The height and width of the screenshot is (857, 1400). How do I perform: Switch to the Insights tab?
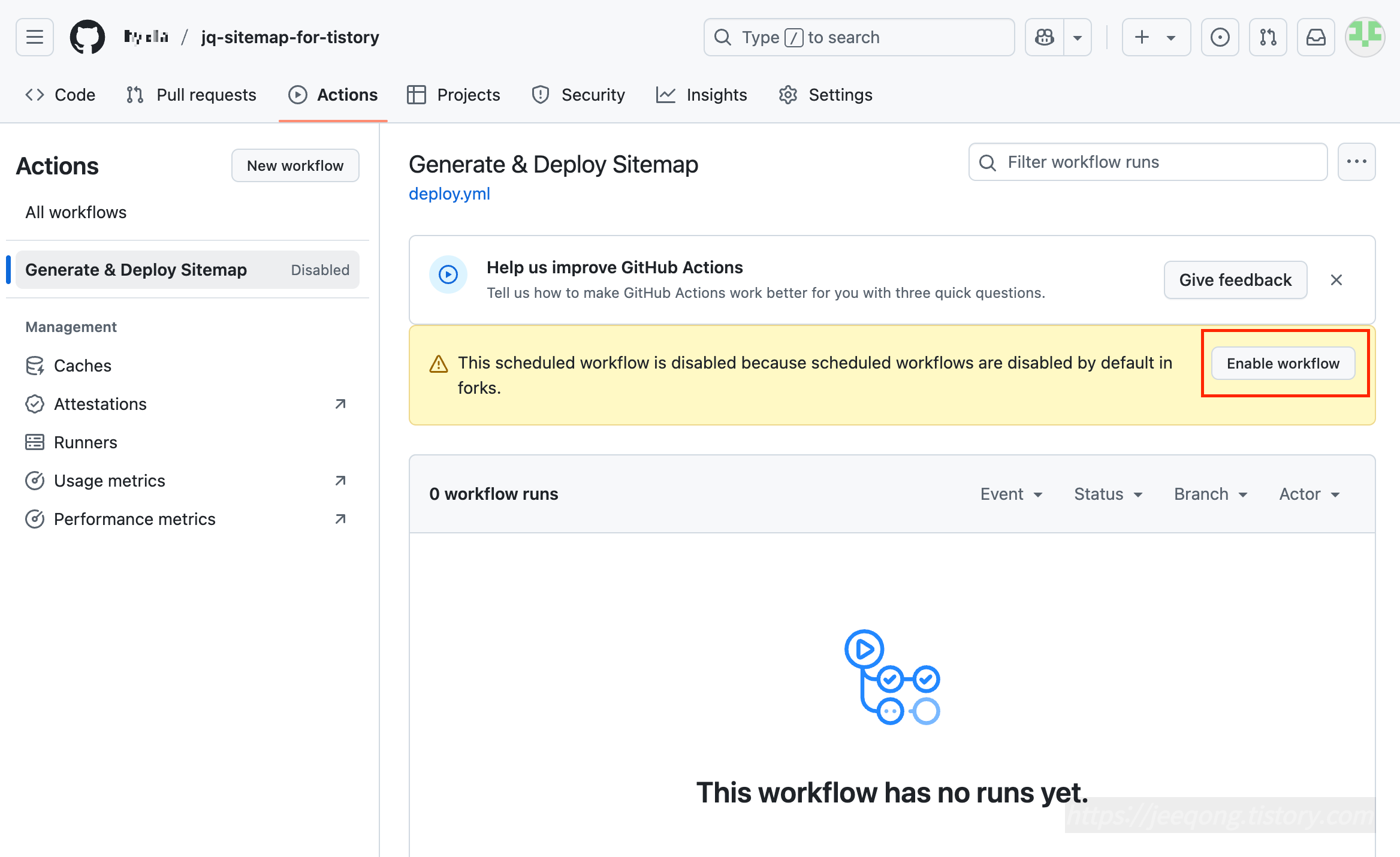pyautogui.click(x=702, y=95)
